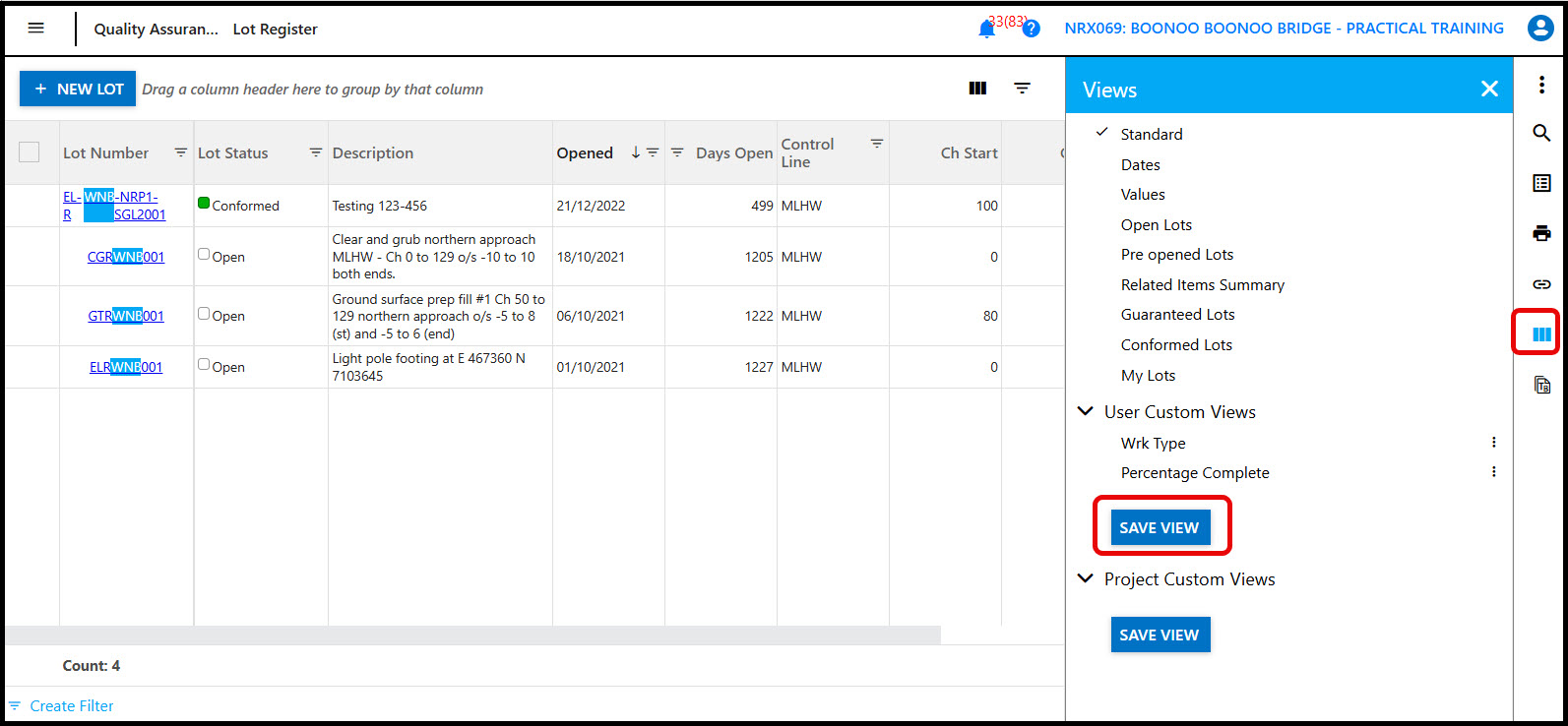Click the notifications bell icon
This screenshot has width=1568, height=726.
click(986, 30)
